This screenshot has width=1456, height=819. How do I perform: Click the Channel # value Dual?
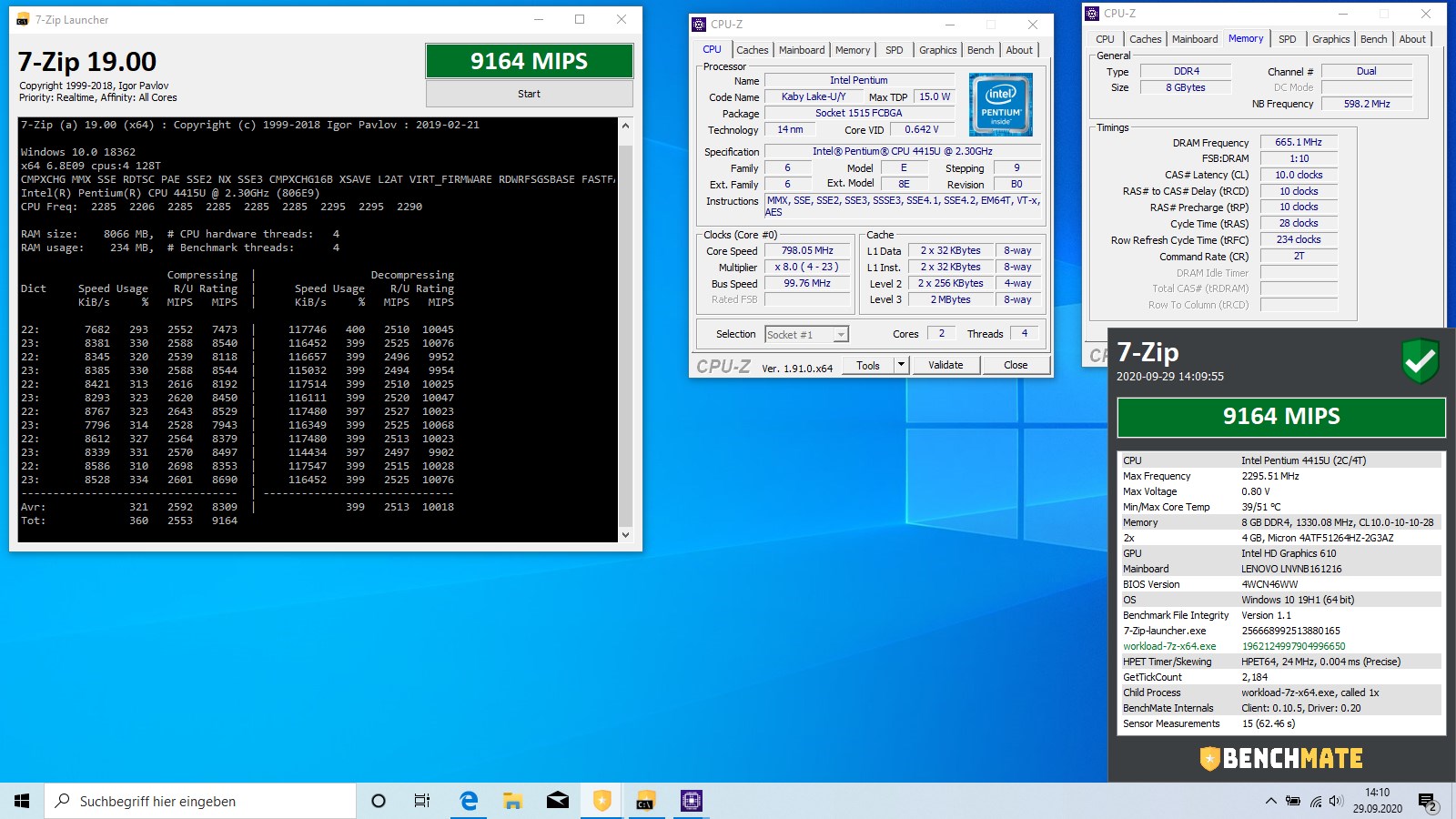1367,71
